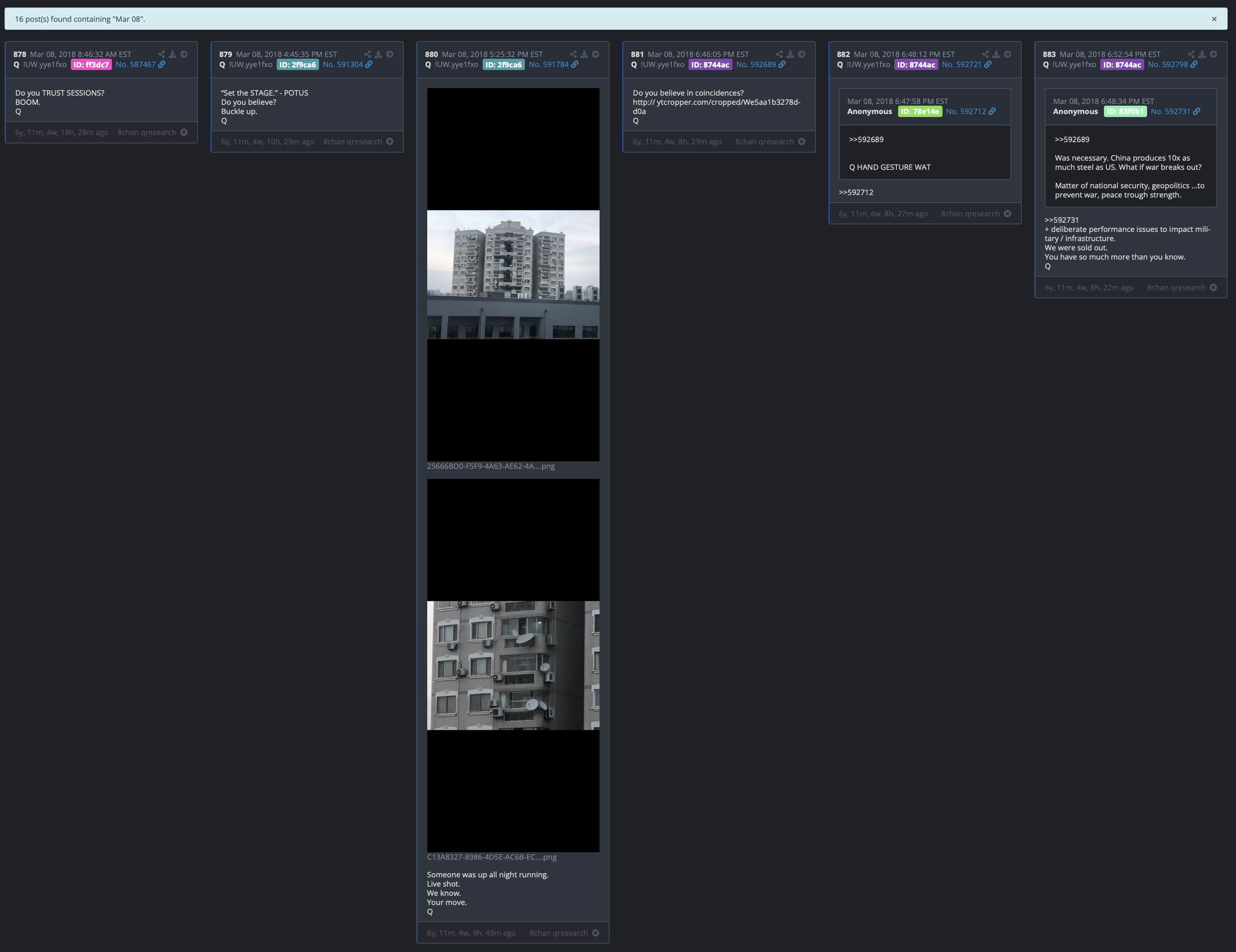Click the arrow-right icon on post 882
The image size is (1236, 952).
1008,55
